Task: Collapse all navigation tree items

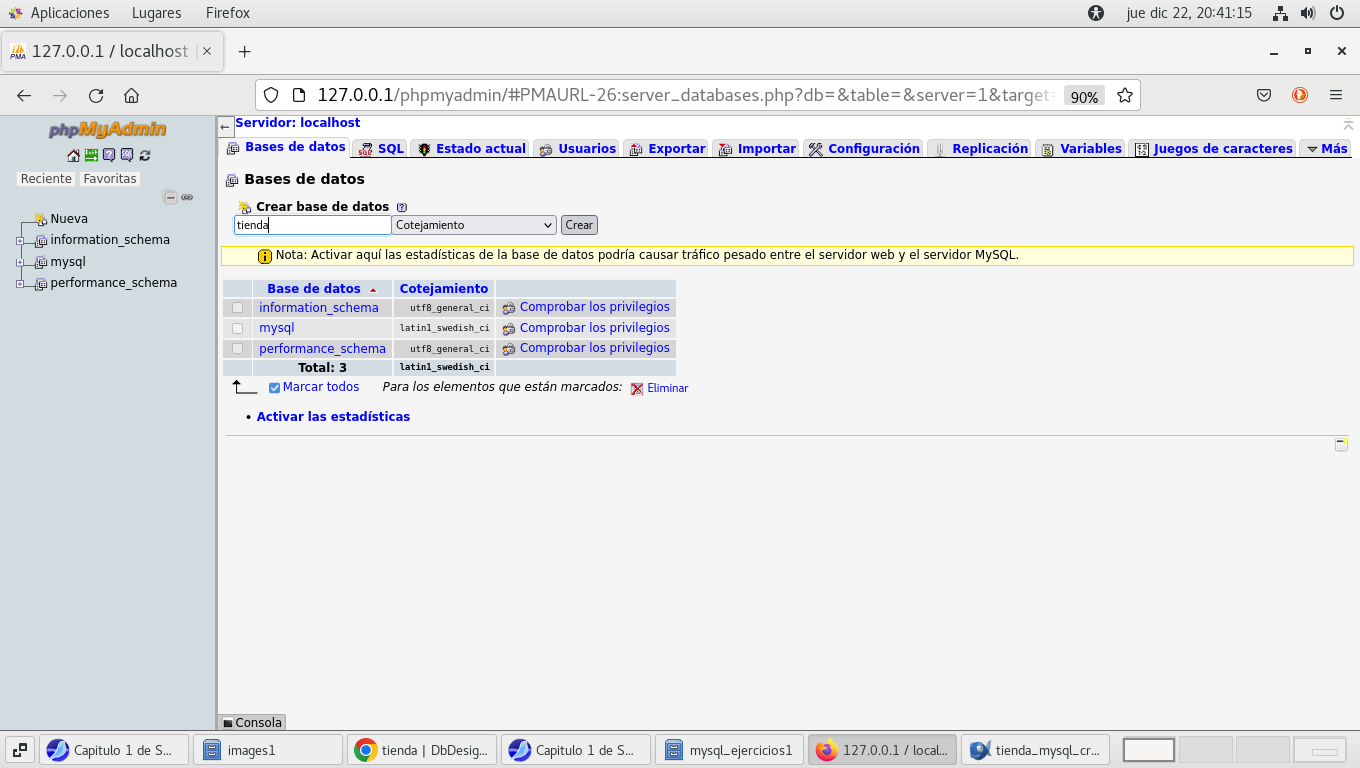Action: click(x=170, y=197)
